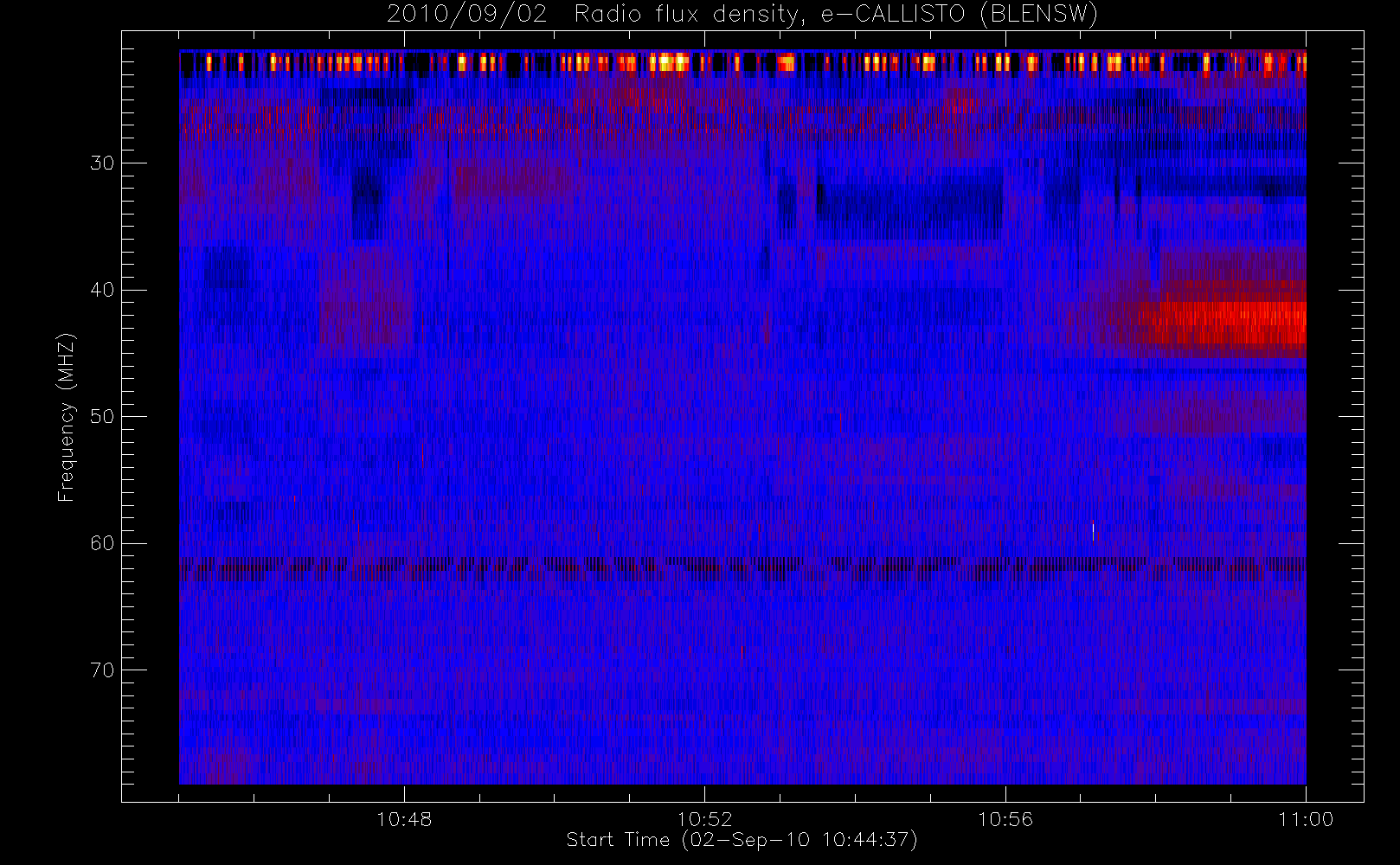Click the 40 MHz frequency tick label
1400x865 pixels.
(x=102, y=290)
